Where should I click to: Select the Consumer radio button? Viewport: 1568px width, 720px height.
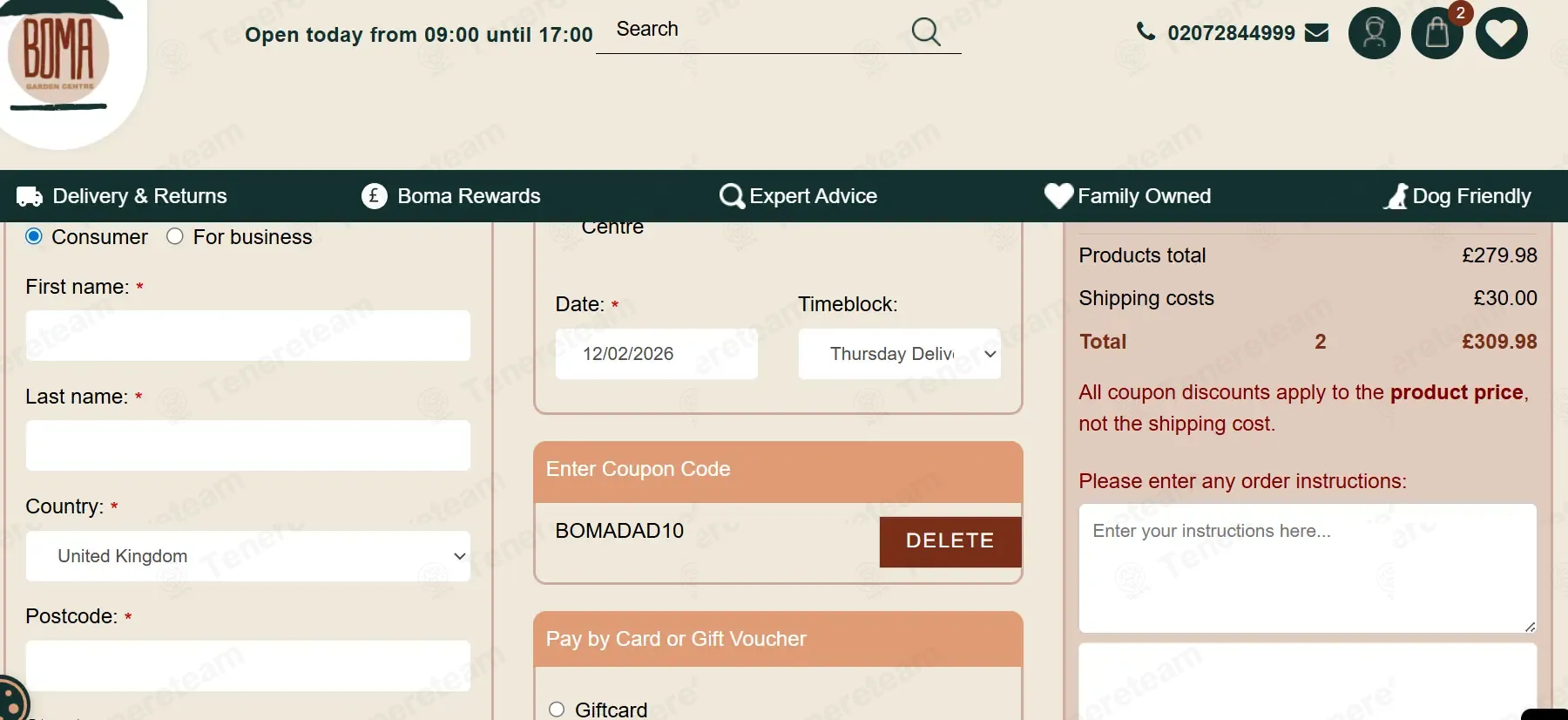click(x=34, y=236)
